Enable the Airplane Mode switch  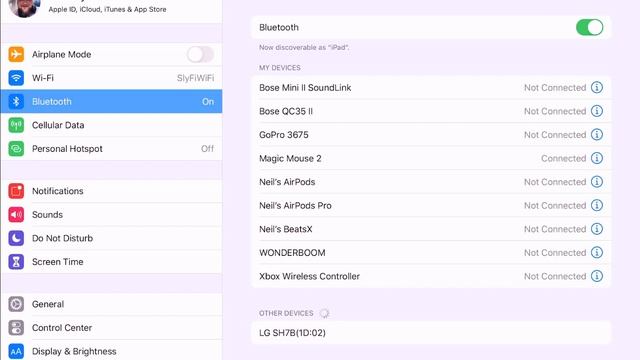tap(200, 54)
